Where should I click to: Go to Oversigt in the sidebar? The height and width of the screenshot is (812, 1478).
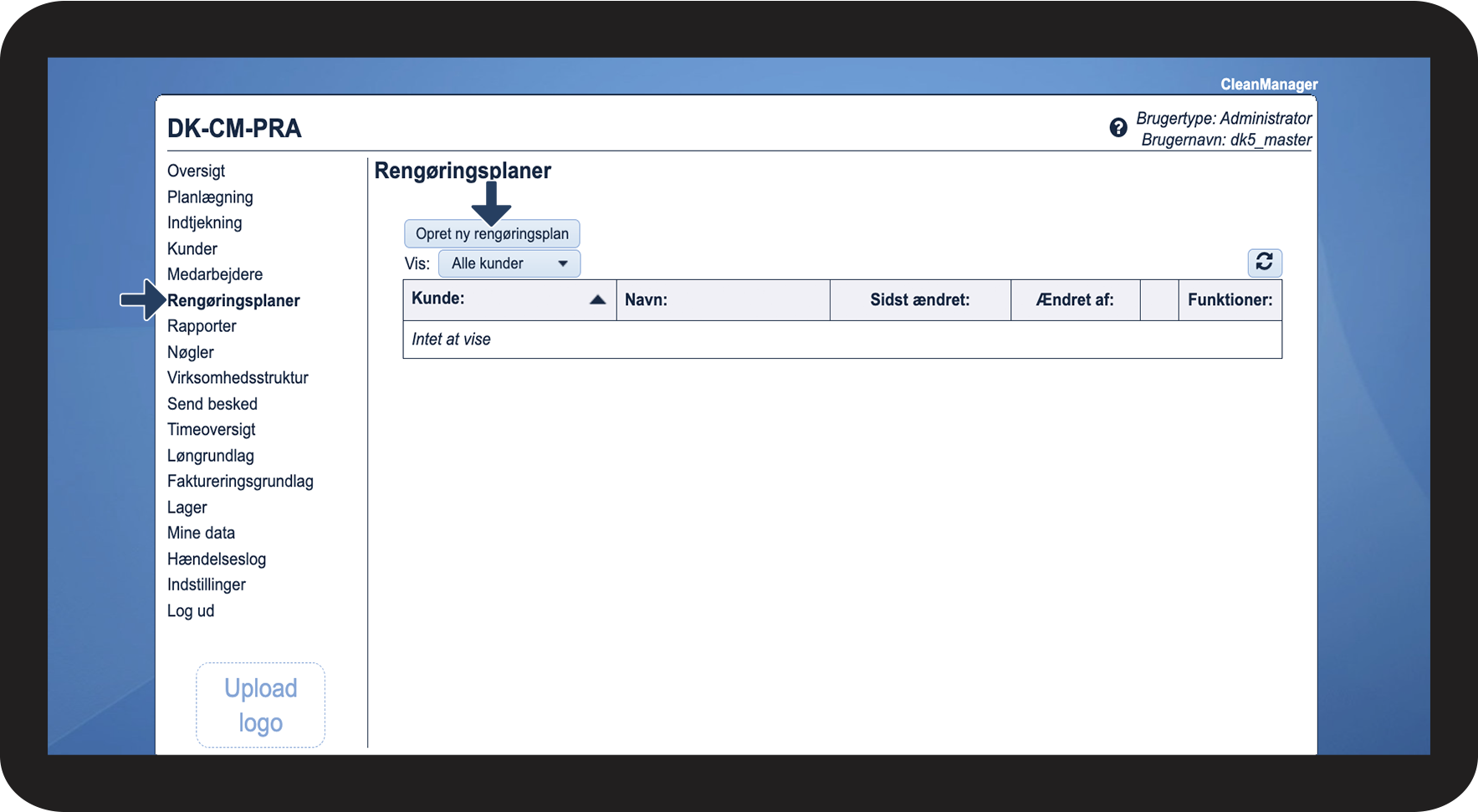[196, 171]
